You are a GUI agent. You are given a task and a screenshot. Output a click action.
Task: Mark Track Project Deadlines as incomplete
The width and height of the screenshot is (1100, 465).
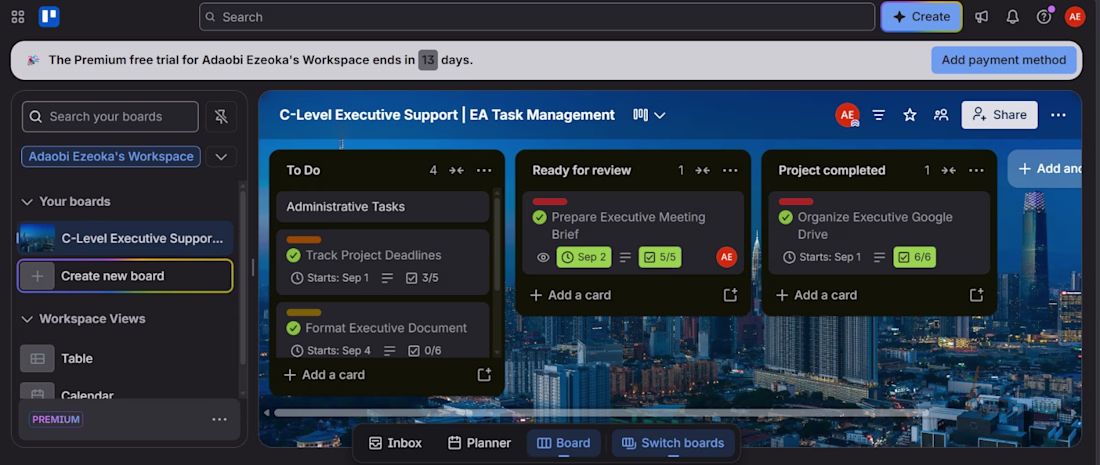[294, 255]
